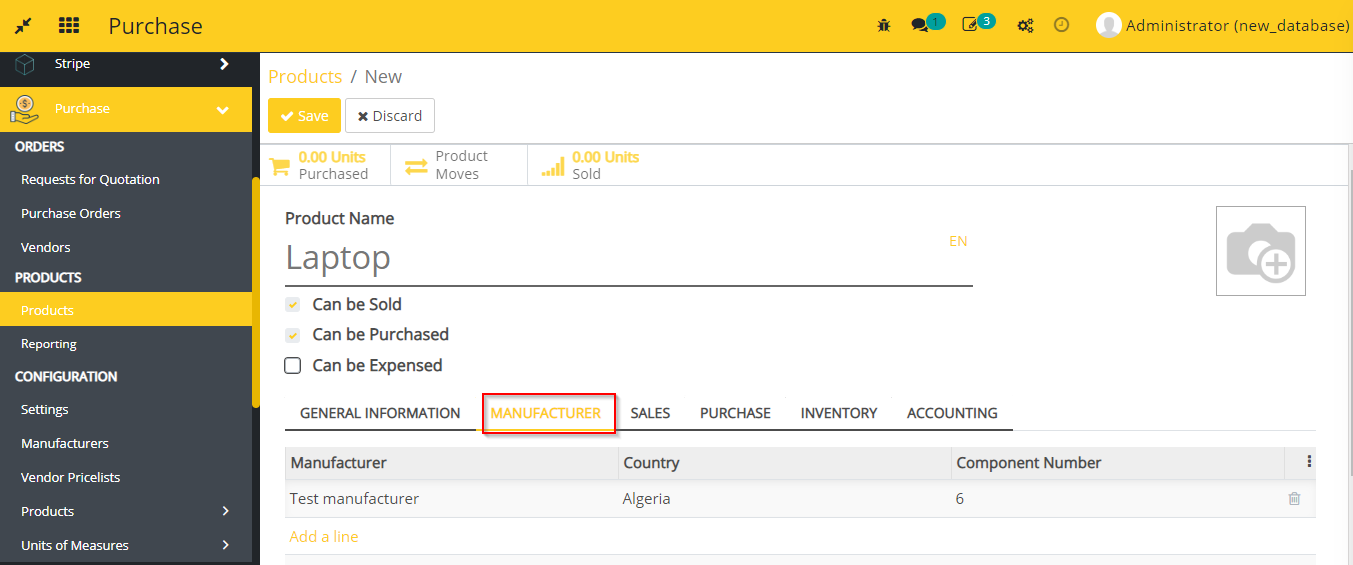Open the conversations chat icon
This screenshot has height=565, width=1353.
pyautogui.click(x=920, y=26)
